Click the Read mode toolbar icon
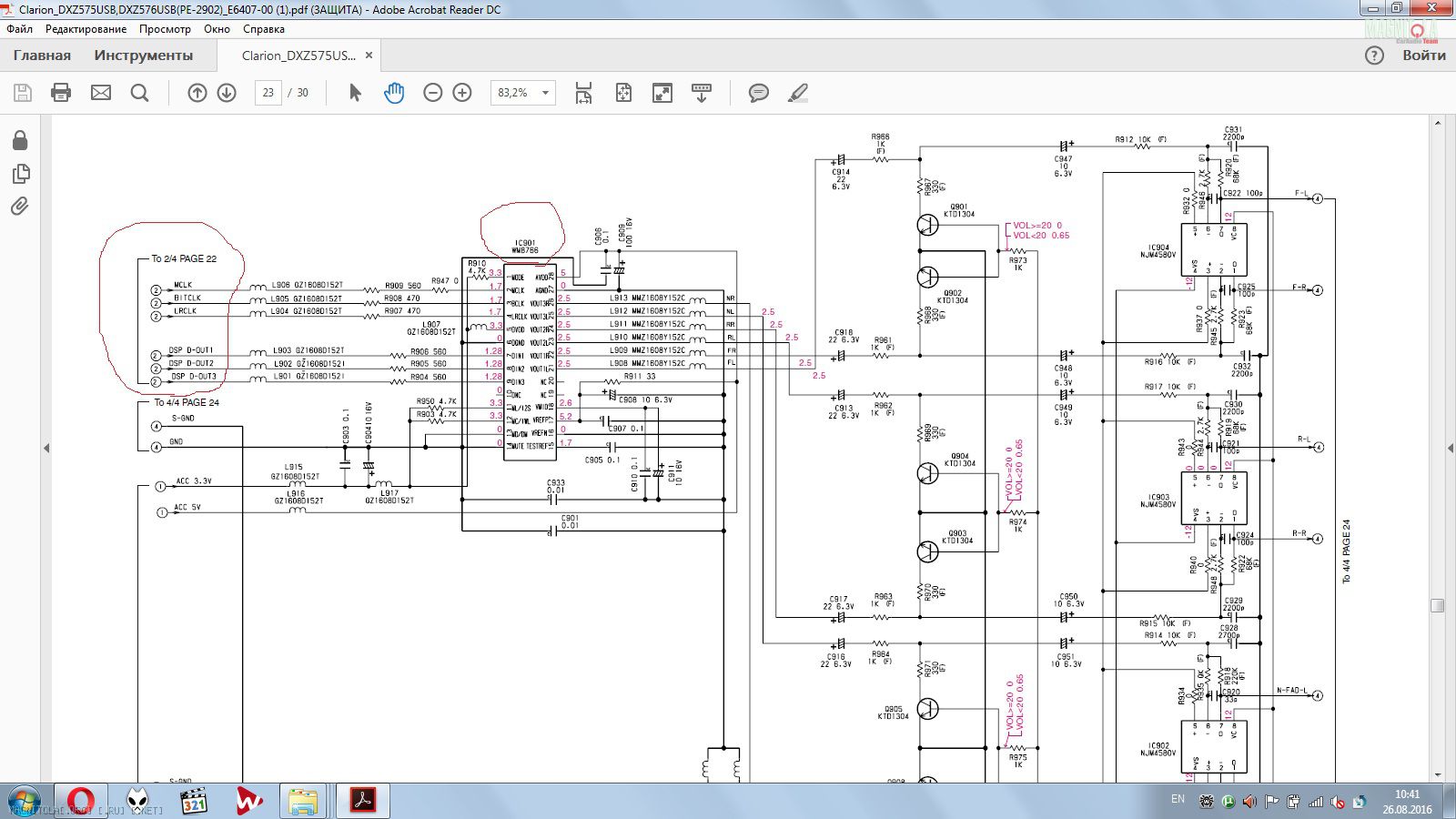The height and width of the screenshot is (819, 1456). tap(702, 93)
